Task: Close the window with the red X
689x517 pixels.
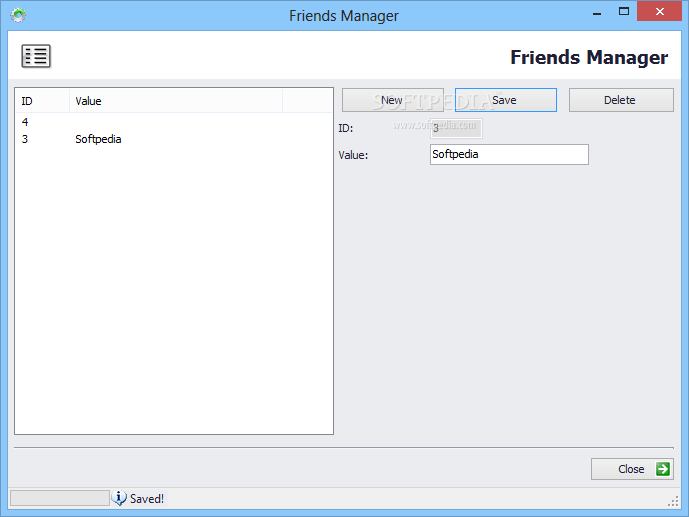Action: coord(660,11)
